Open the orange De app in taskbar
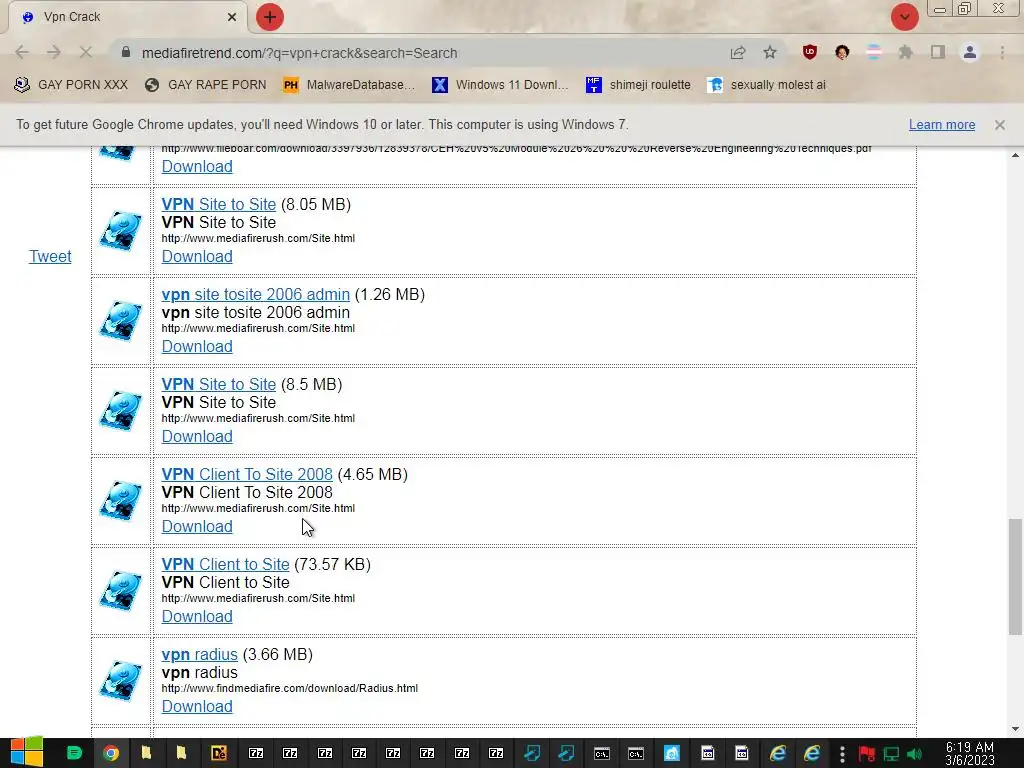This screenshot has width=1024, height=768. (219, 753)
